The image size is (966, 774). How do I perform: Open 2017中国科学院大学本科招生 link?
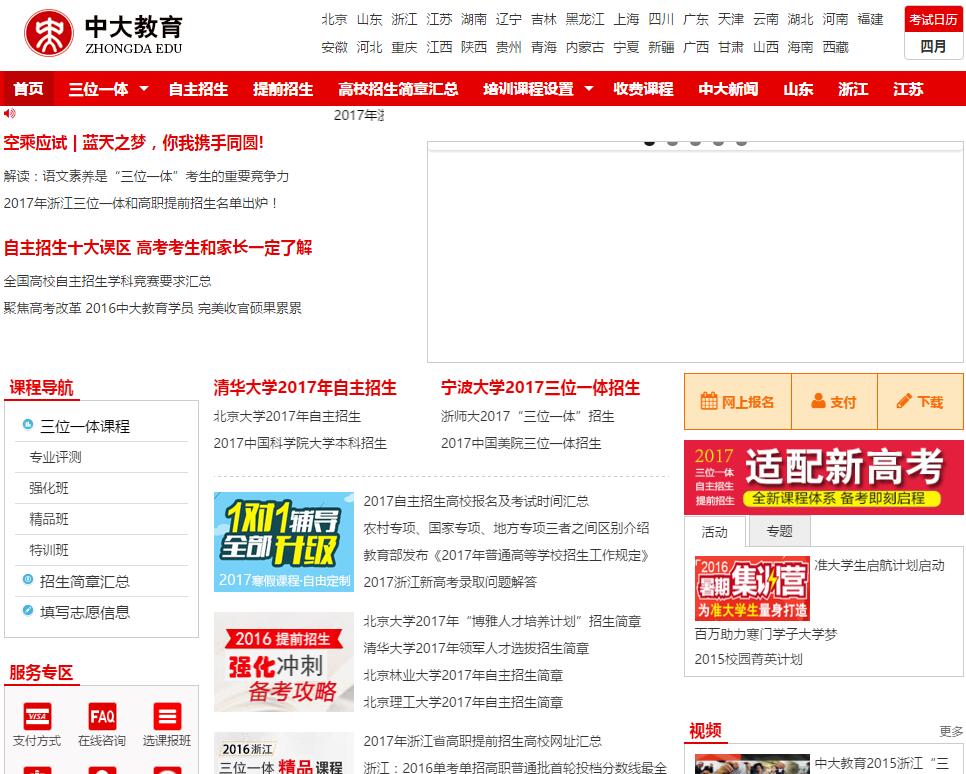300,444
